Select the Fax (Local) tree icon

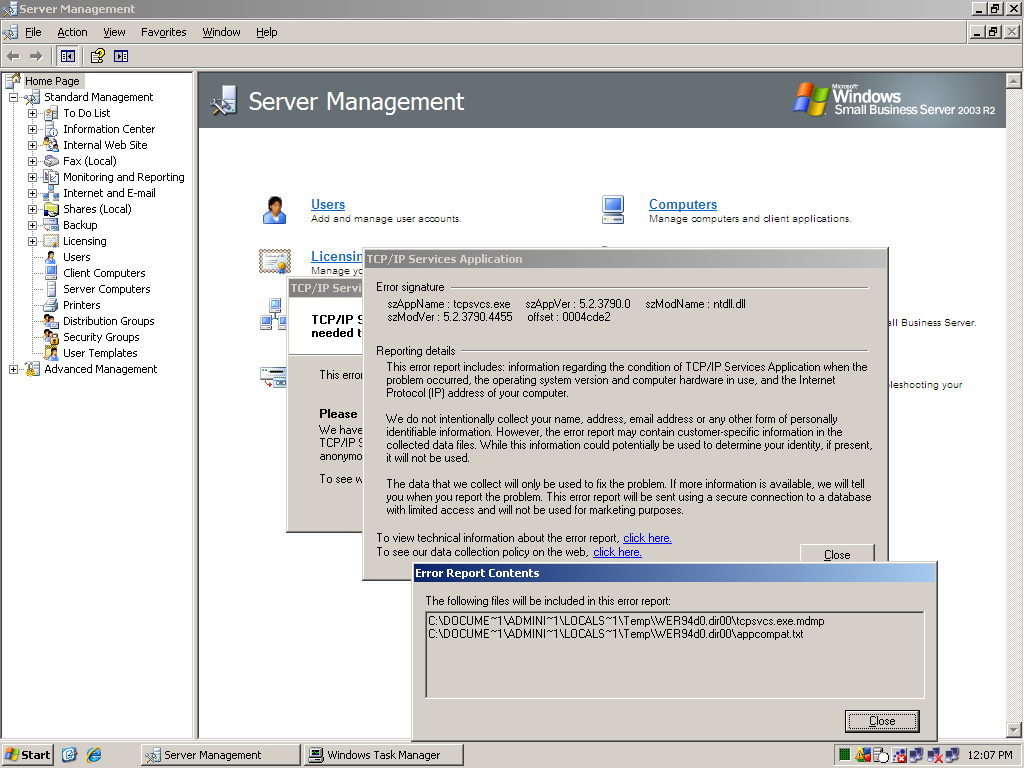pos(51,161)
